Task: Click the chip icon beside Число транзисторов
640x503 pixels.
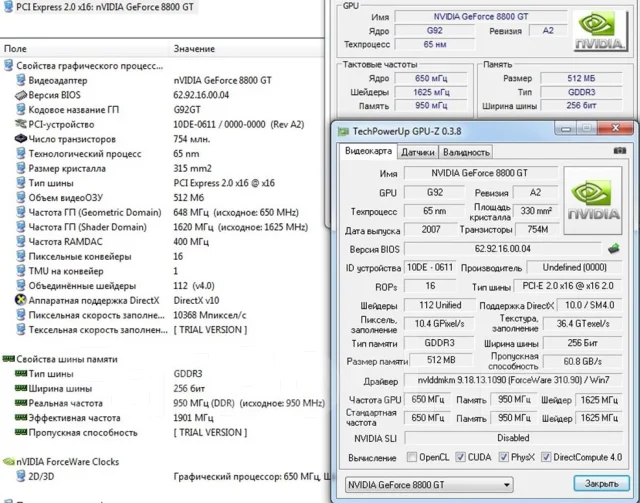Action: (21, 139)
